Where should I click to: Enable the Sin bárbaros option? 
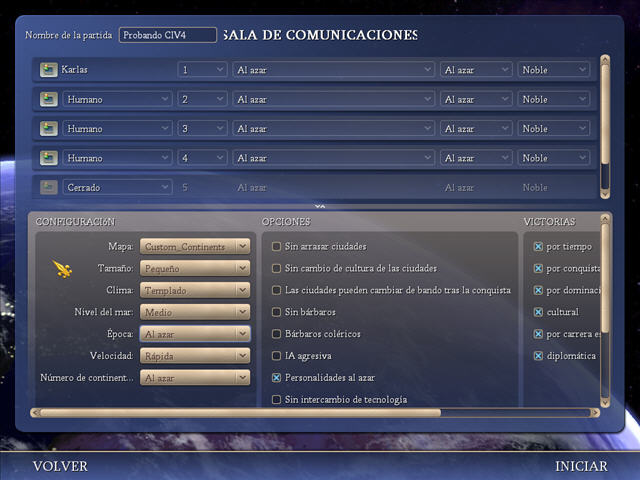(277, 312)
